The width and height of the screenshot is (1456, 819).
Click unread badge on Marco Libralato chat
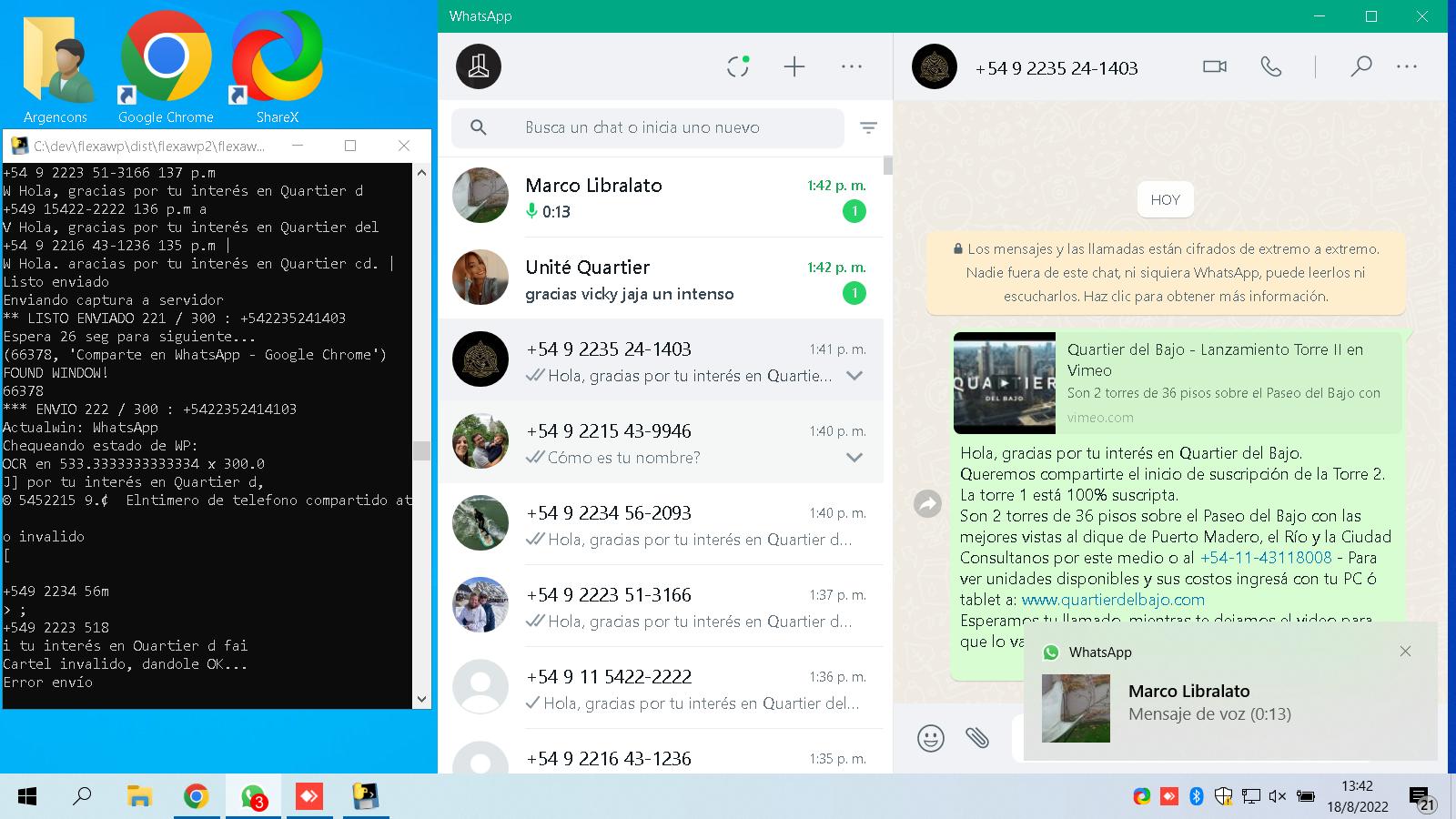(854, 211)
